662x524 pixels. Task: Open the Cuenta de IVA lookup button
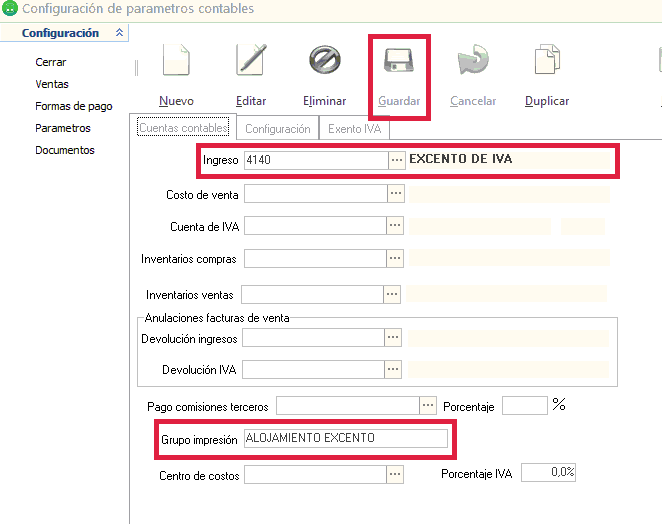pyautogui.click(x=396, y=226)
